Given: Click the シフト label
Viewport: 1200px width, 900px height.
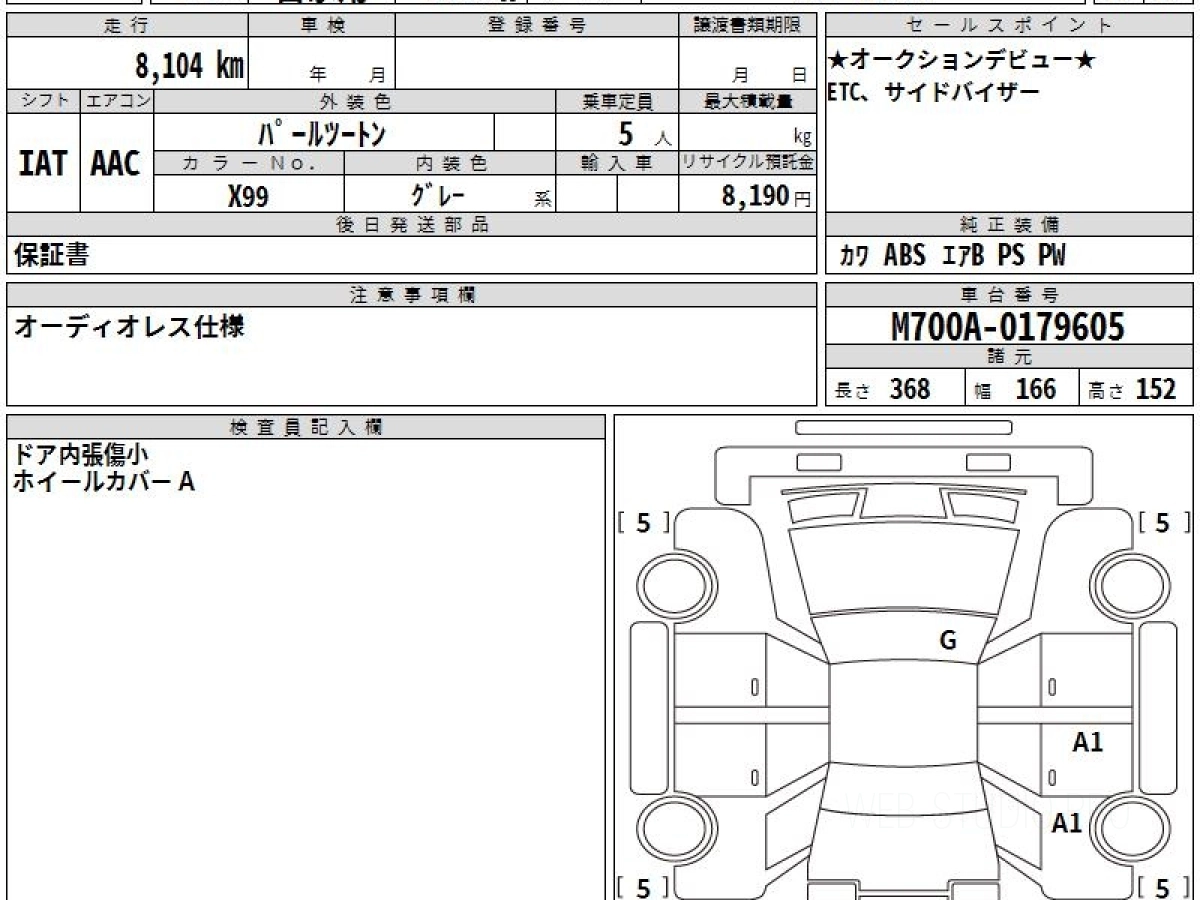Looking at the screenshot, I should pos(43,101).
